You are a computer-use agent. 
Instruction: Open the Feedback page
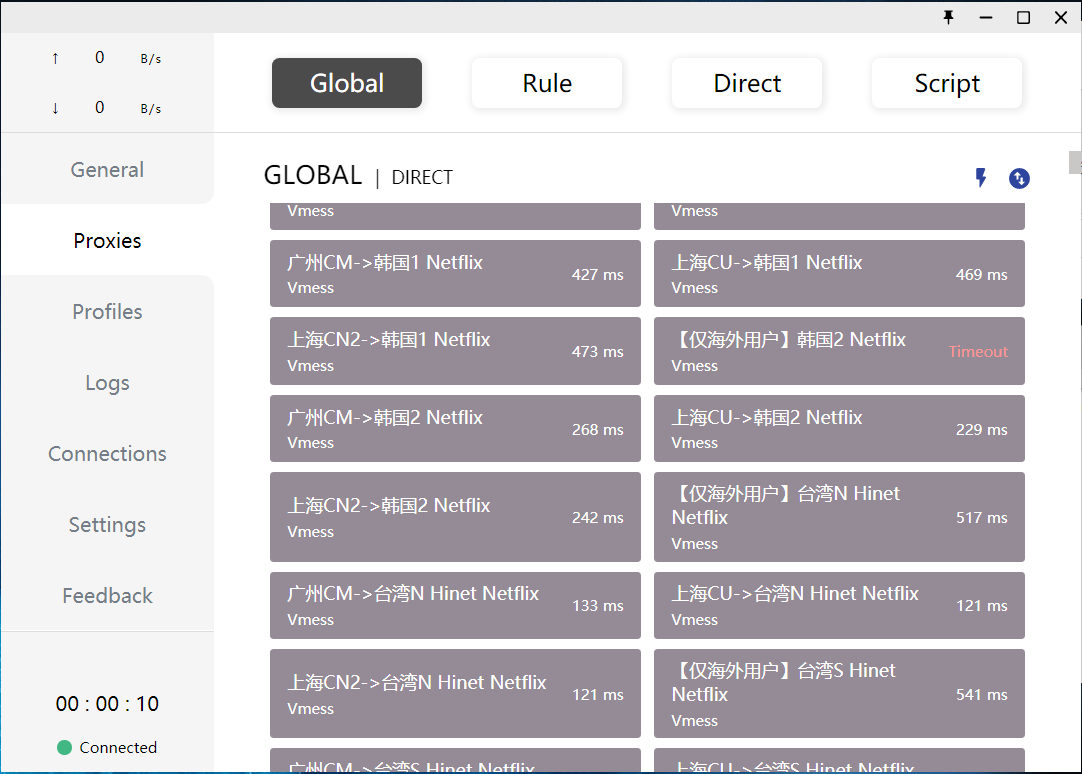(107, 596)
